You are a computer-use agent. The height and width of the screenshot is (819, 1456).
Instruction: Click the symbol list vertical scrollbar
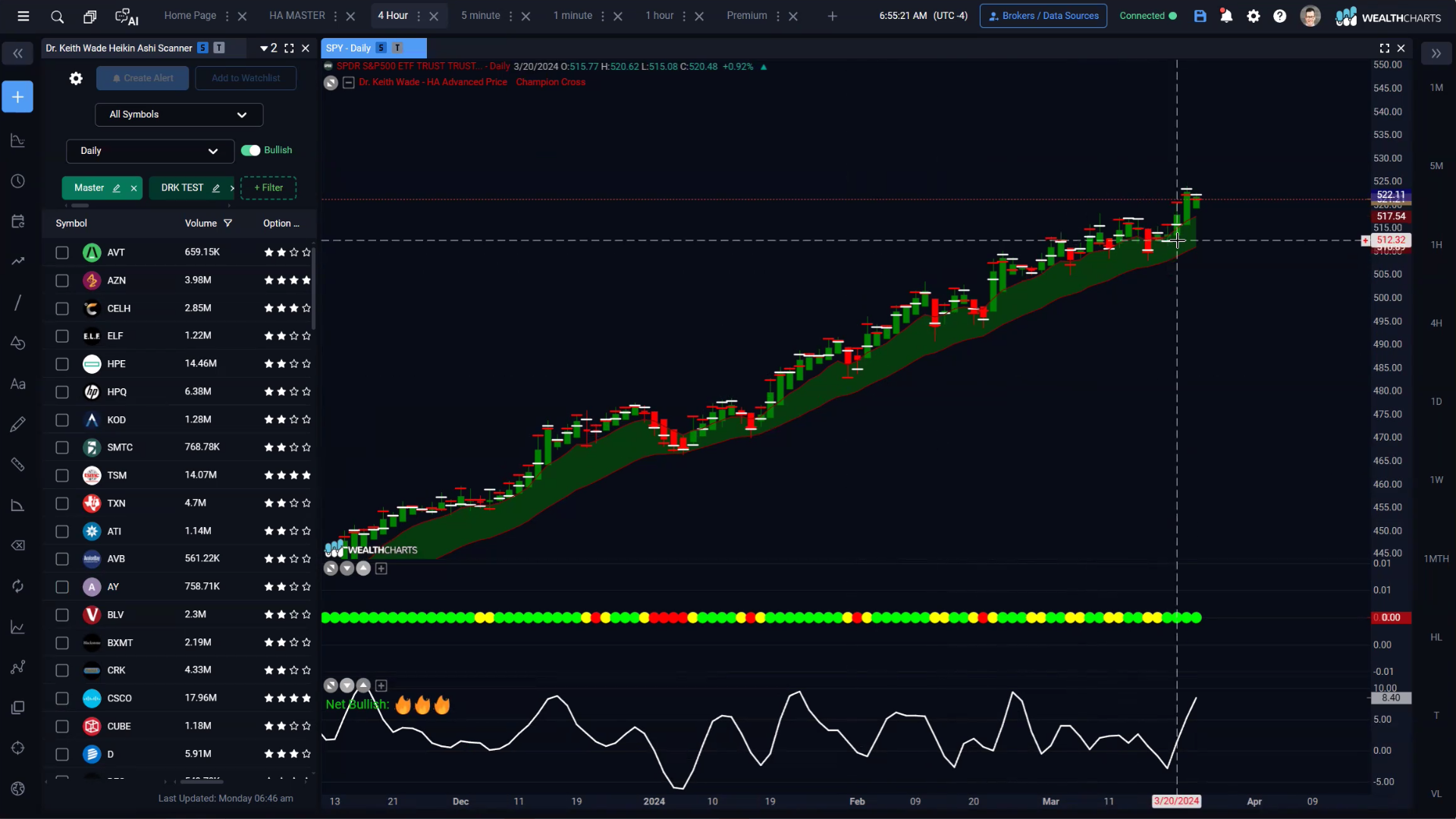click(313, 288)
